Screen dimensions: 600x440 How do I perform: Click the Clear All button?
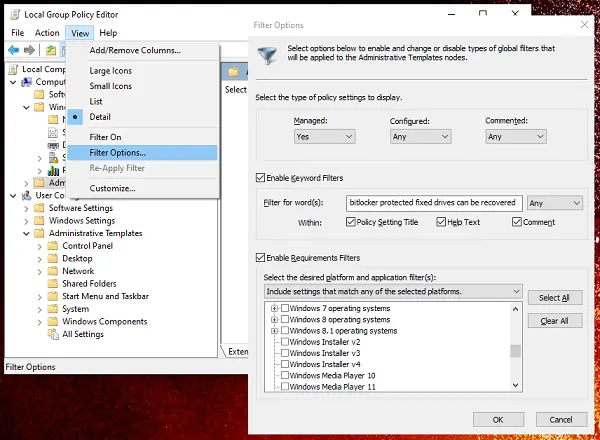(x=555, y=321)
